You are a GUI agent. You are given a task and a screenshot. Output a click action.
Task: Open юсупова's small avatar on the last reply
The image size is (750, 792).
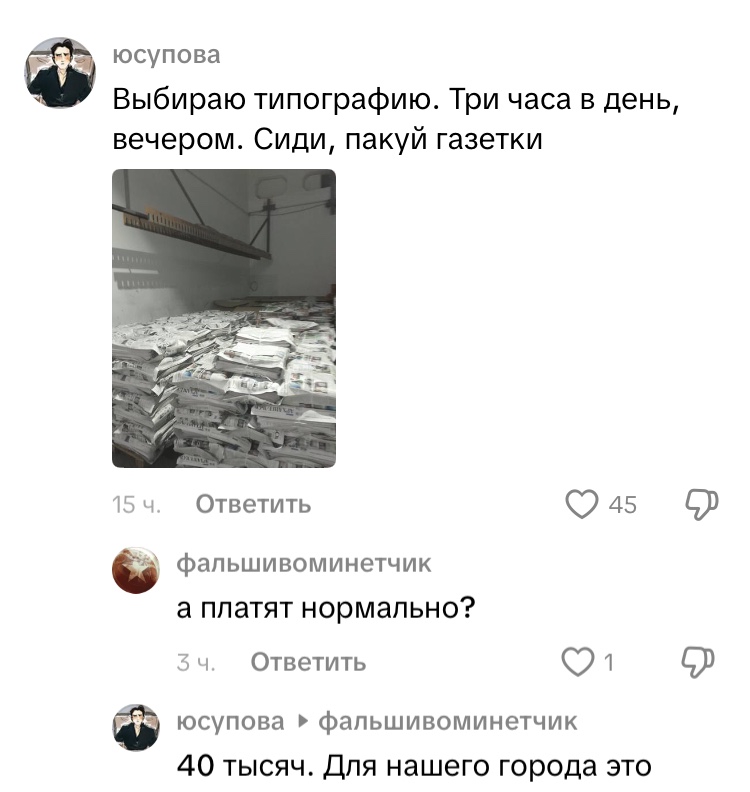tap(136, 728)
